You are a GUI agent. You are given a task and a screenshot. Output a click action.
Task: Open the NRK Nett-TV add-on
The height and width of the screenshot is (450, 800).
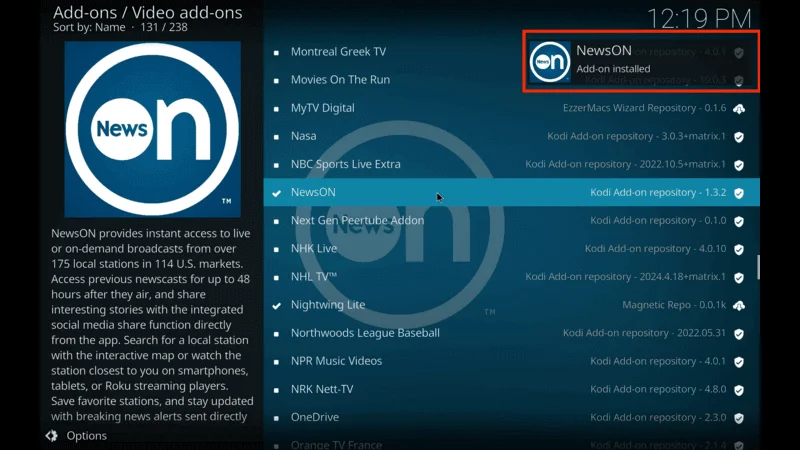(x=322, y=389)
